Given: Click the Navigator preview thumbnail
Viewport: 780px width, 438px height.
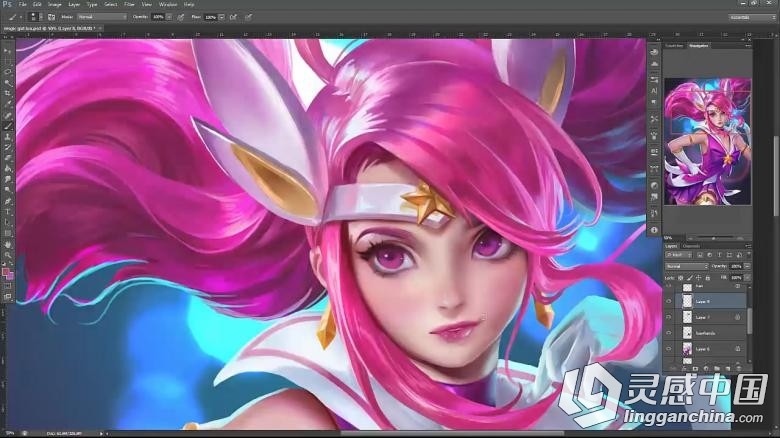Looking at the screenshot, I should pyautogui.click(x=708, y=141).
